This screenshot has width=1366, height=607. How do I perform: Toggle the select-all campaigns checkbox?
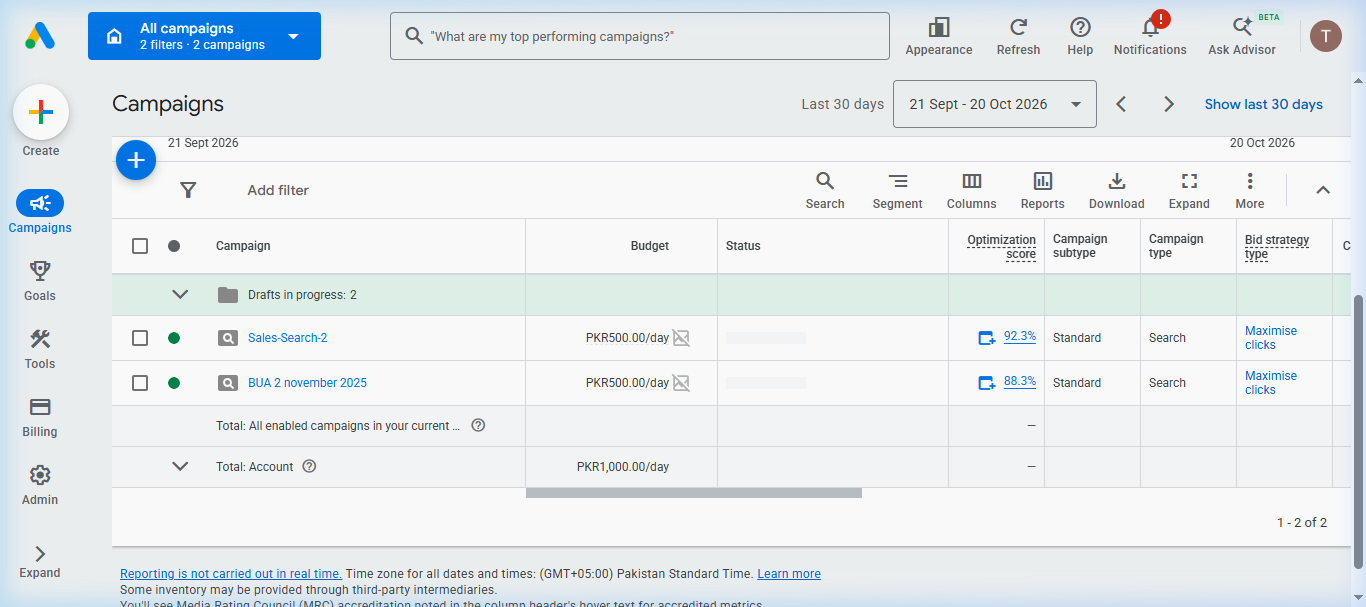(140, 246)
